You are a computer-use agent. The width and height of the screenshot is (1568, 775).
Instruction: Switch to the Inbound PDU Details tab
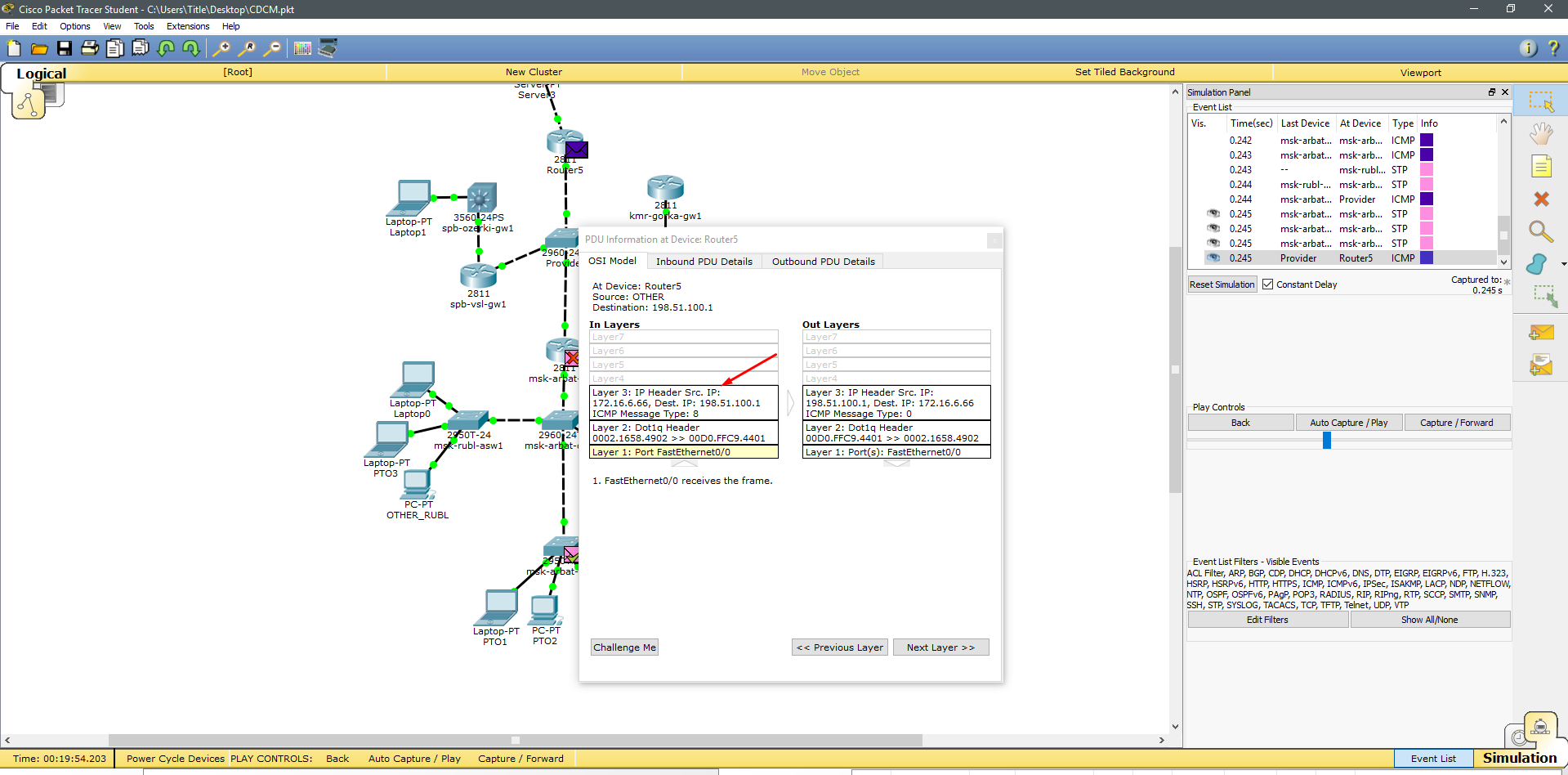point(704,262)
